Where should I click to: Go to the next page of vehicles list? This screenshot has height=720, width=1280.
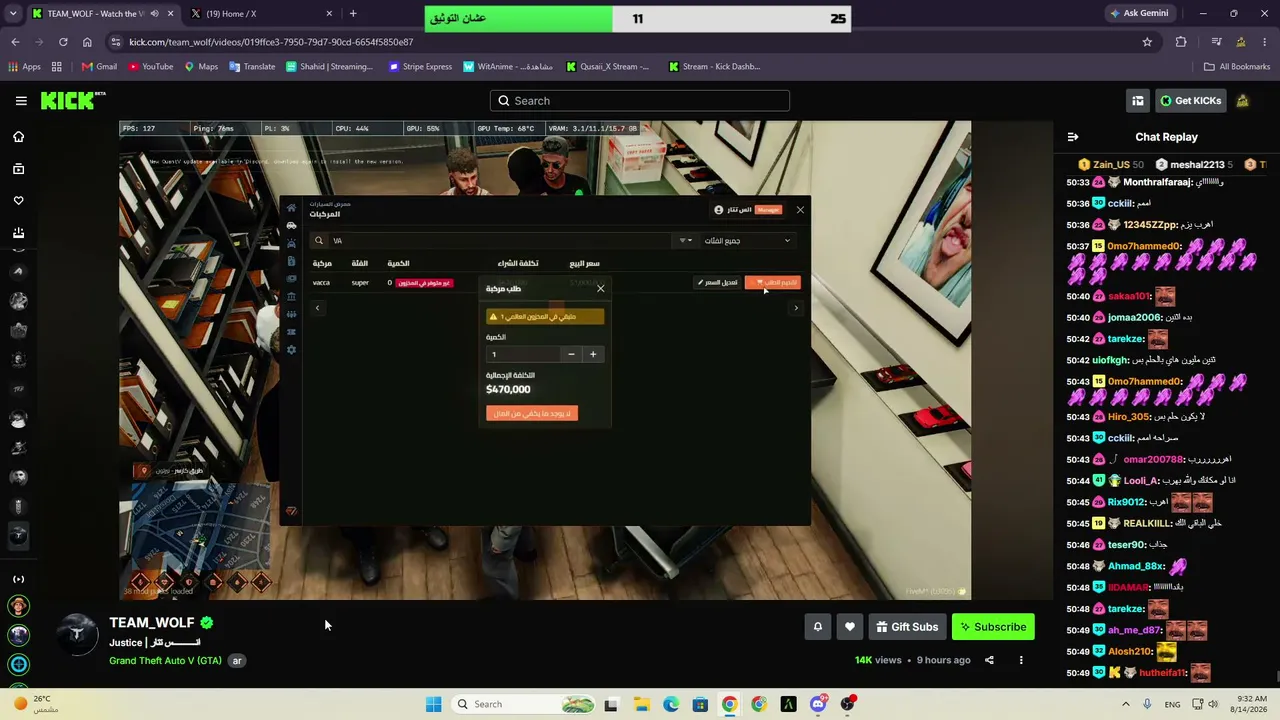(796, 308)
